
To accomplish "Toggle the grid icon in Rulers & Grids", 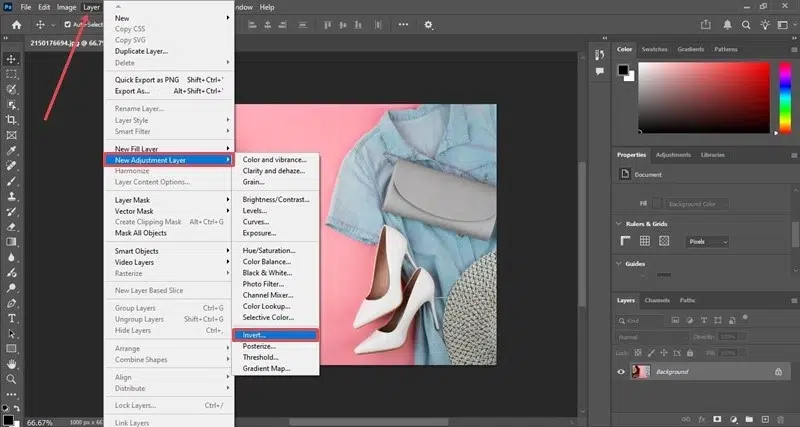I will pos(645,241).
